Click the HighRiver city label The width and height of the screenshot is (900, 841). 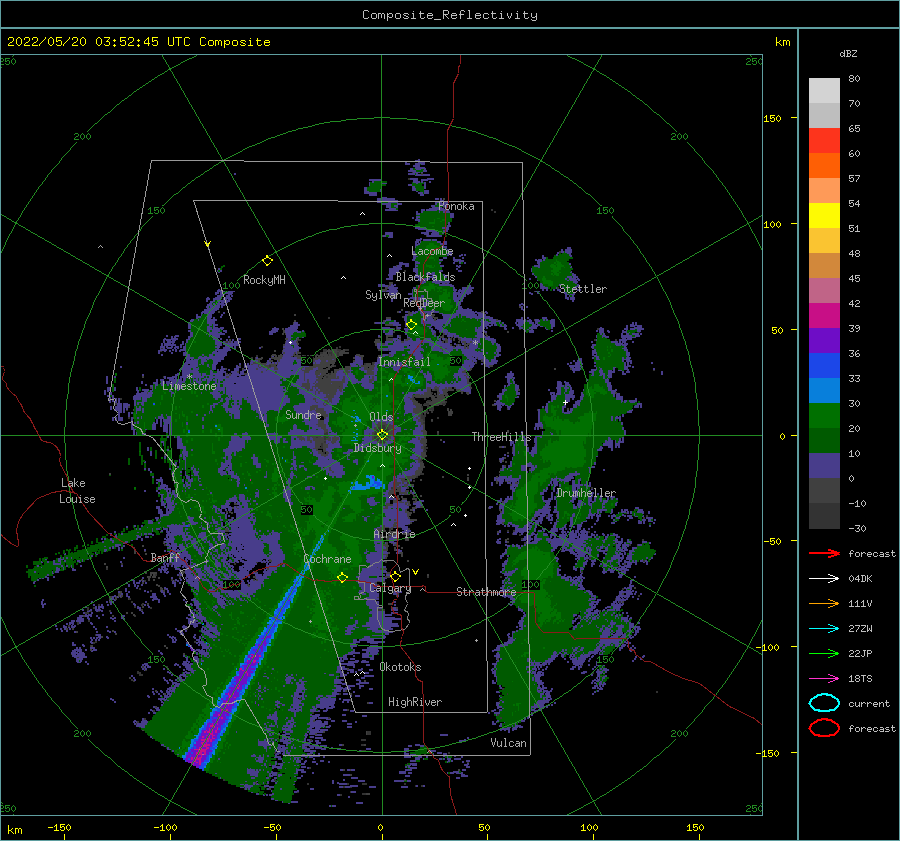click(415, 702)
